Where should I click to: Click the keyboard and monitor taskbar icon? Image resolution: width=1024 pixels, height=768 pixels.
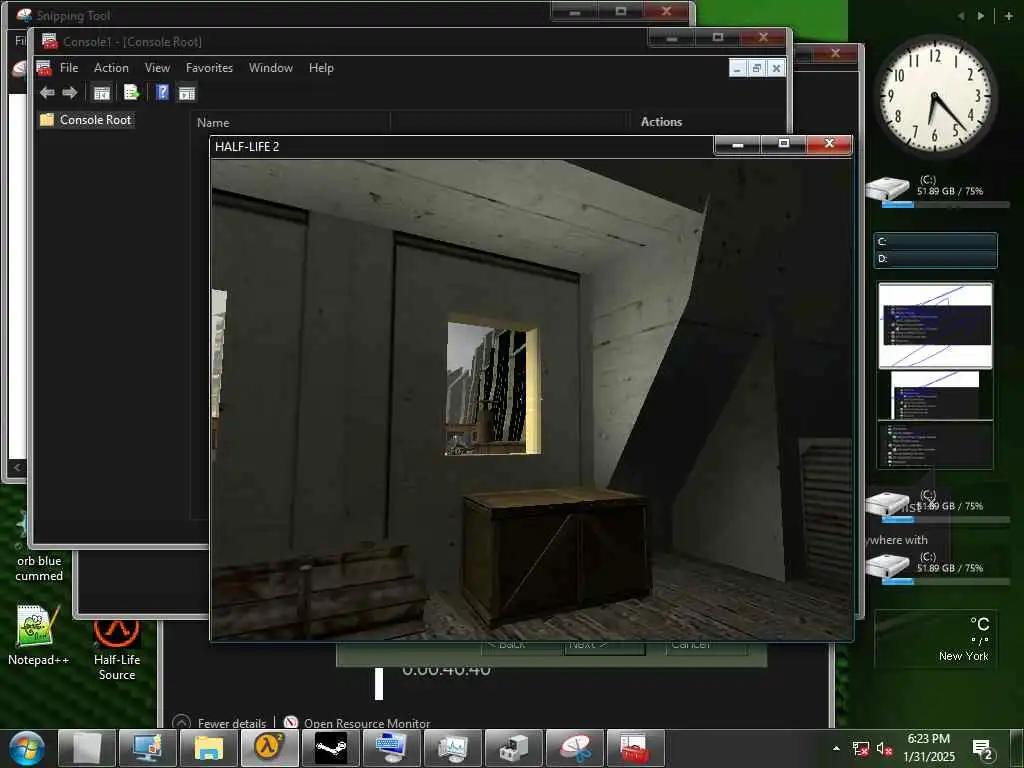point(392,748)
